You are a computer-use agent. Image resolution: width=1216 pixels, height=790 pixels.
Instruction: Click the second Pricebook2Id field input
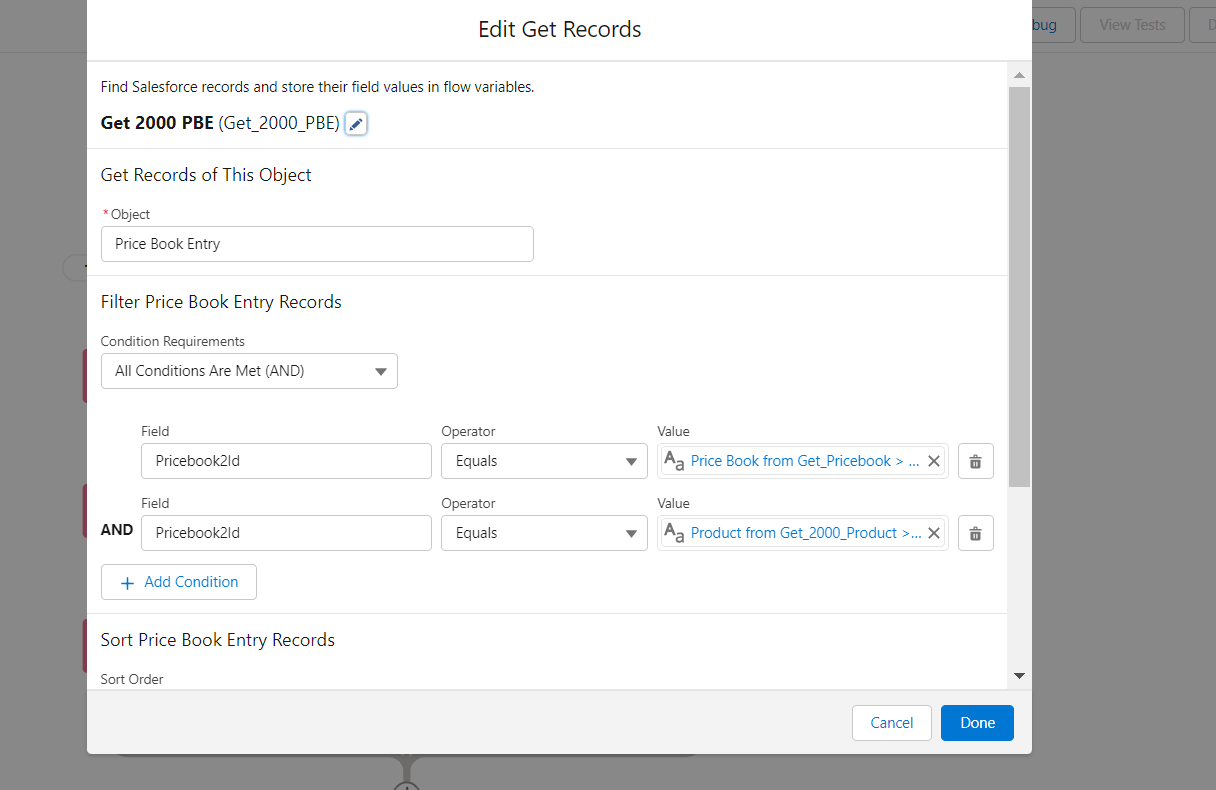tap(286, 533)
